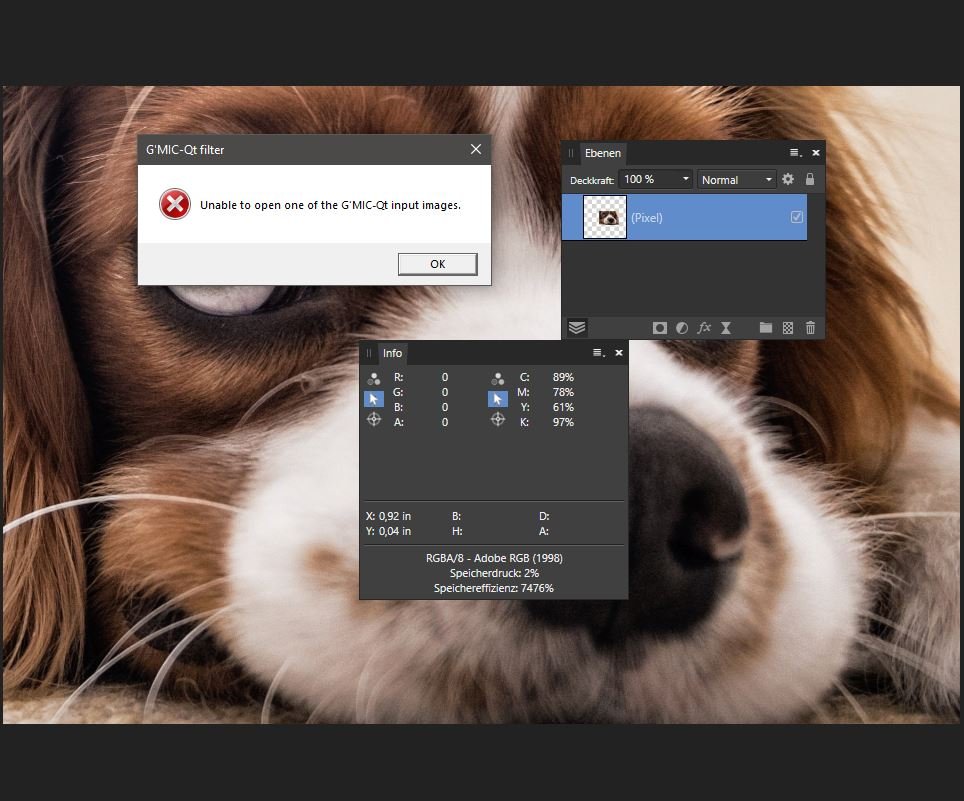The width and height of the screenshot is (964, 801).
Task: Click the Ebenen panel drag grip
Action: 571,153
